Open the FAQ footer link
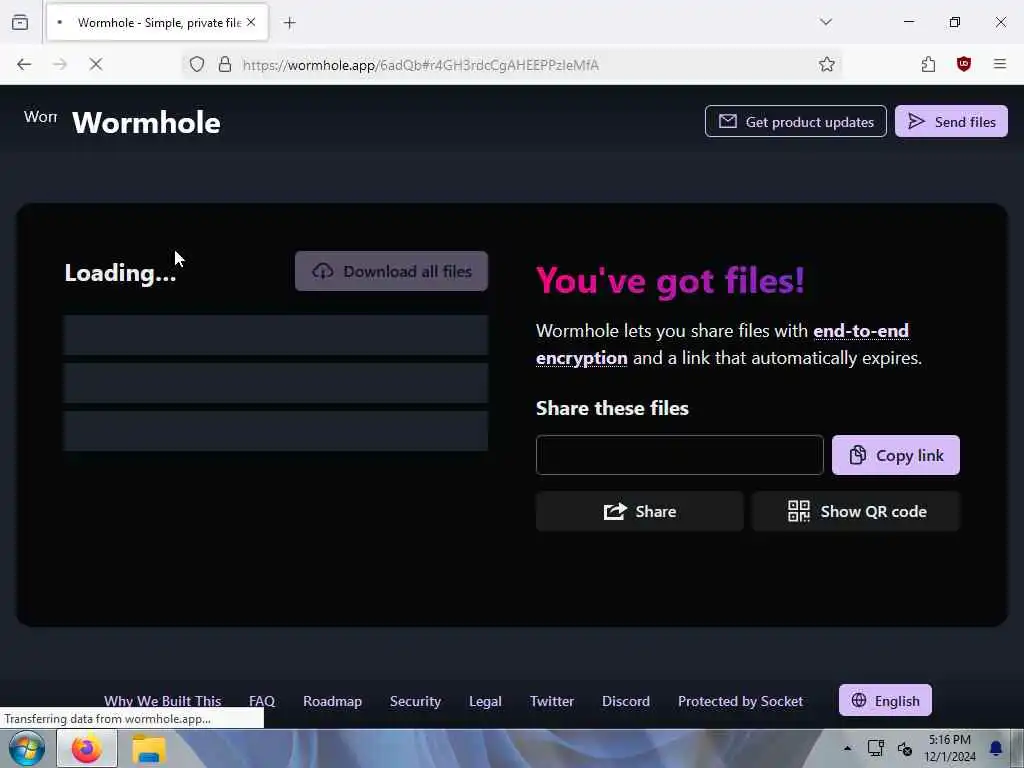The width and height of the screenshot is (1024, 768). coord(262,701)
